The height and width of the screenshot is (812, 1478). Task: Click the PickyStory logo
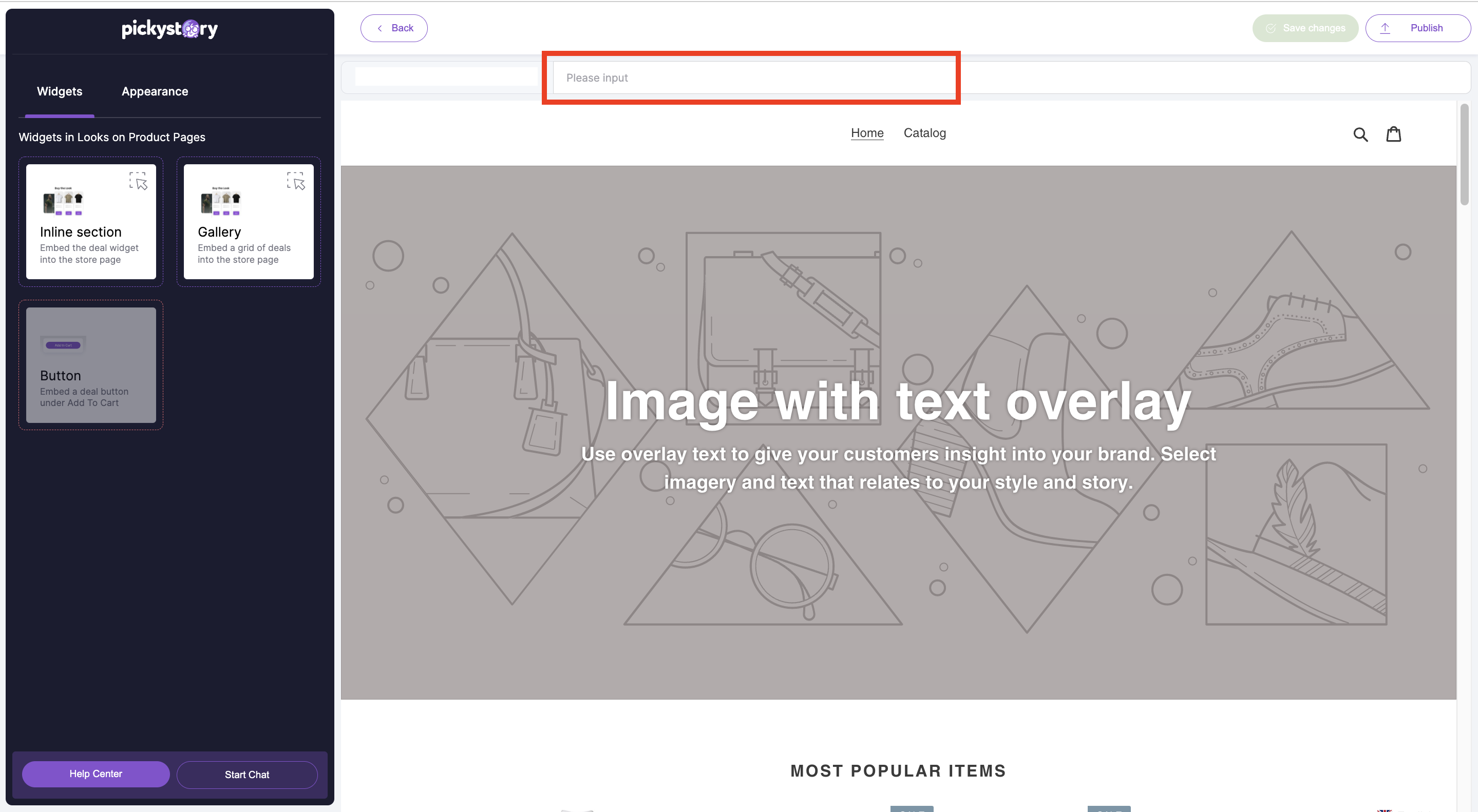(169, 28)
